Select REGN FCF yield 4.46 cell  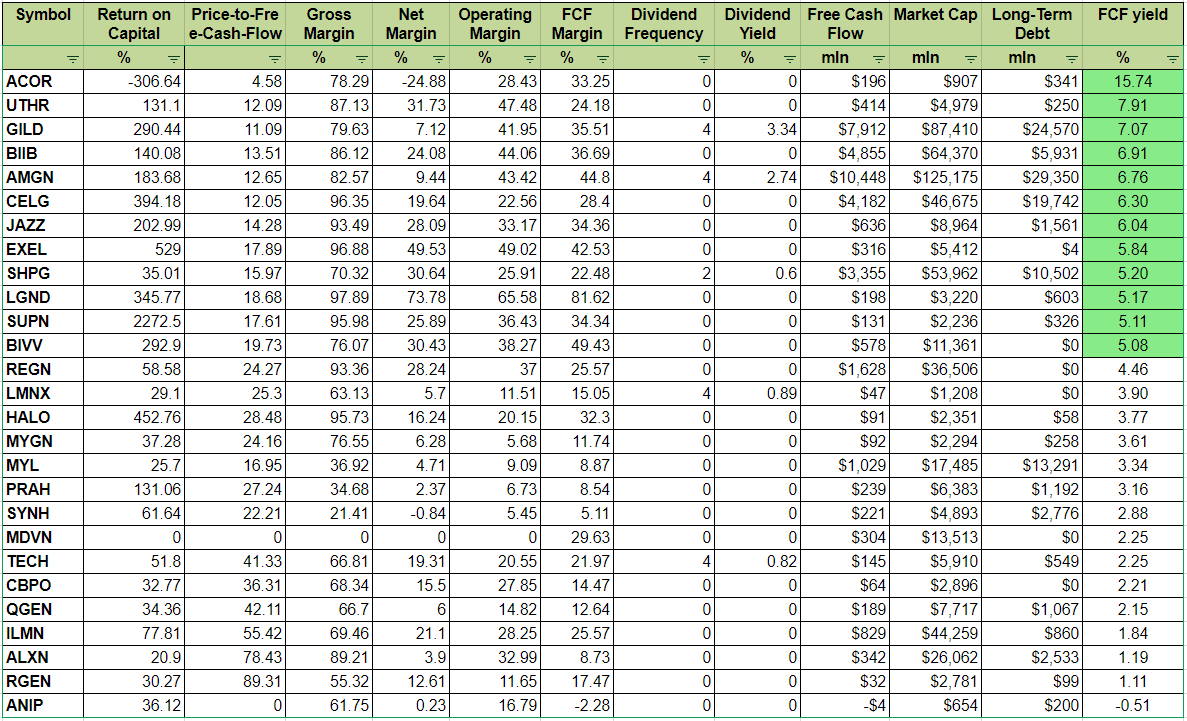click(x=1132, y=370)
